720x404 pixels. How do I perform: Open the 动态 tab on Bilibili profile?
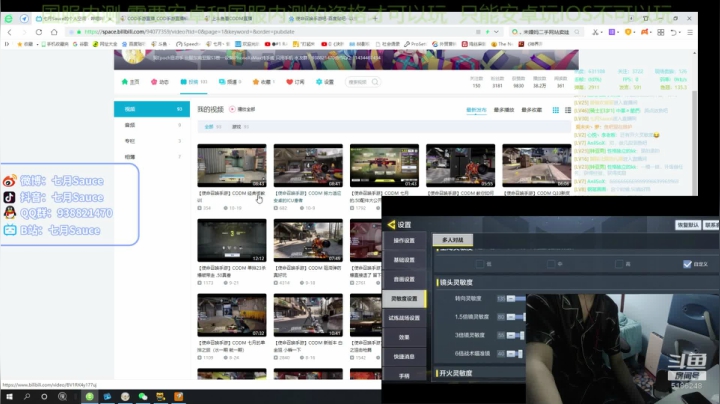[160, 82]
